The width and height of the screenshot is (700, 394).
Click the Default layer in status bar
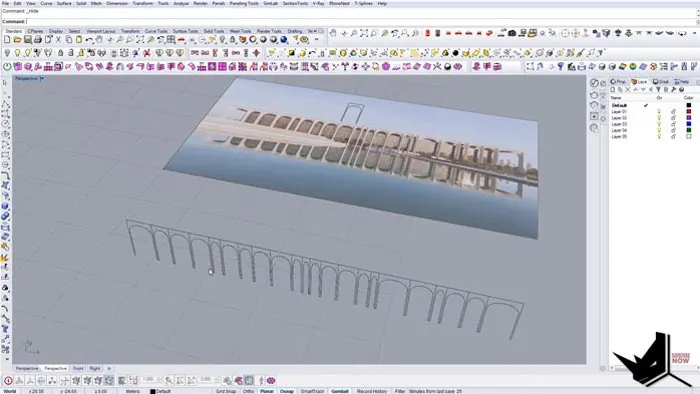(161, 391)
